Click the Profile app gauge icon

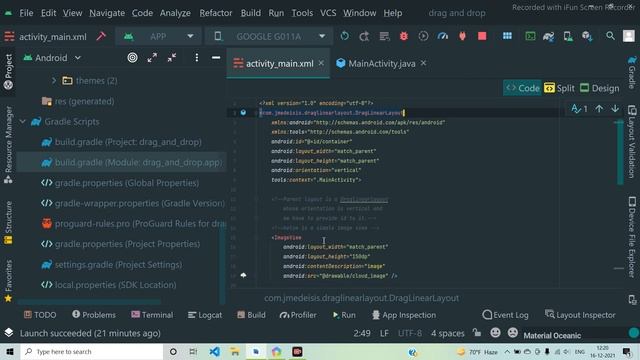coord(443,36)
